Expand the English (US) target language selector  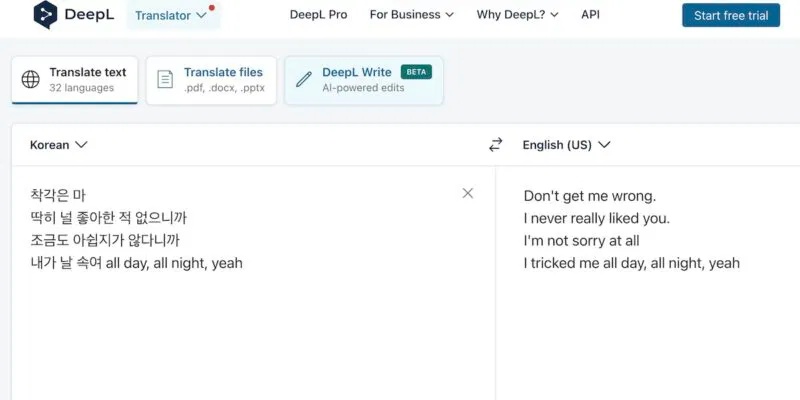(x=566, y=145)
